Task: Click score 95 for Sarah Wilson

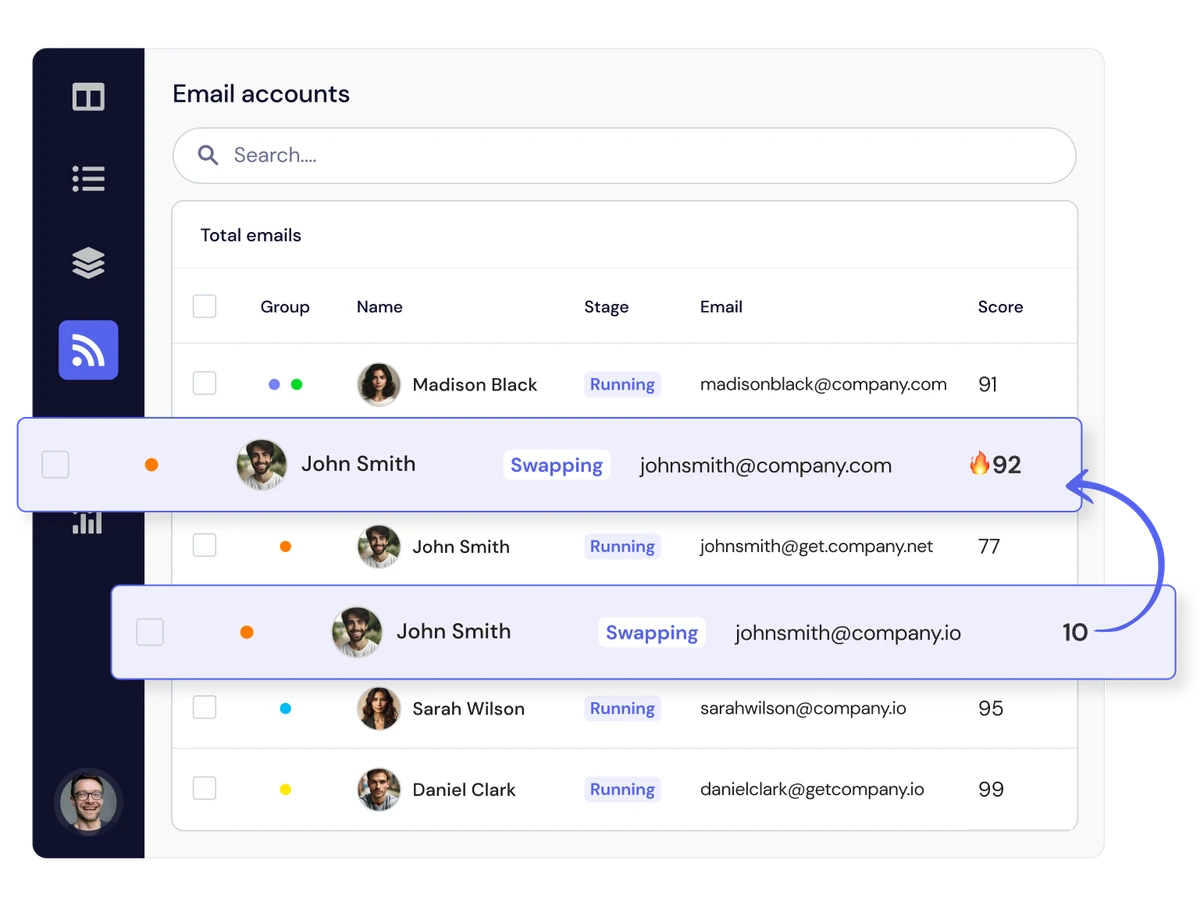Action: [x=991, y=708]
